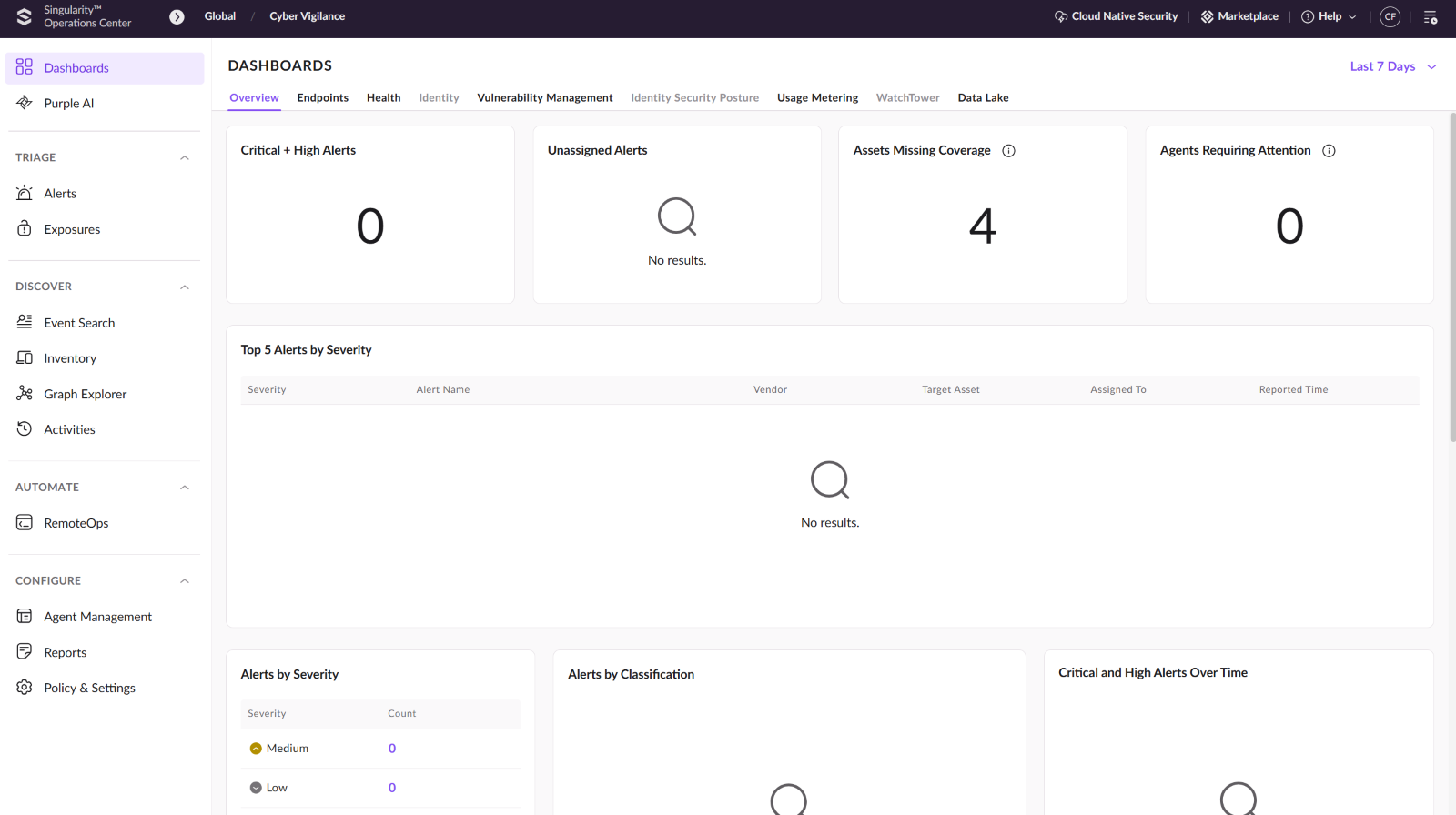Click the Assets Missing Coverage value 4
Image resolution: width=1456 pixels, height=815 pixels.
[x=983, y=226]
